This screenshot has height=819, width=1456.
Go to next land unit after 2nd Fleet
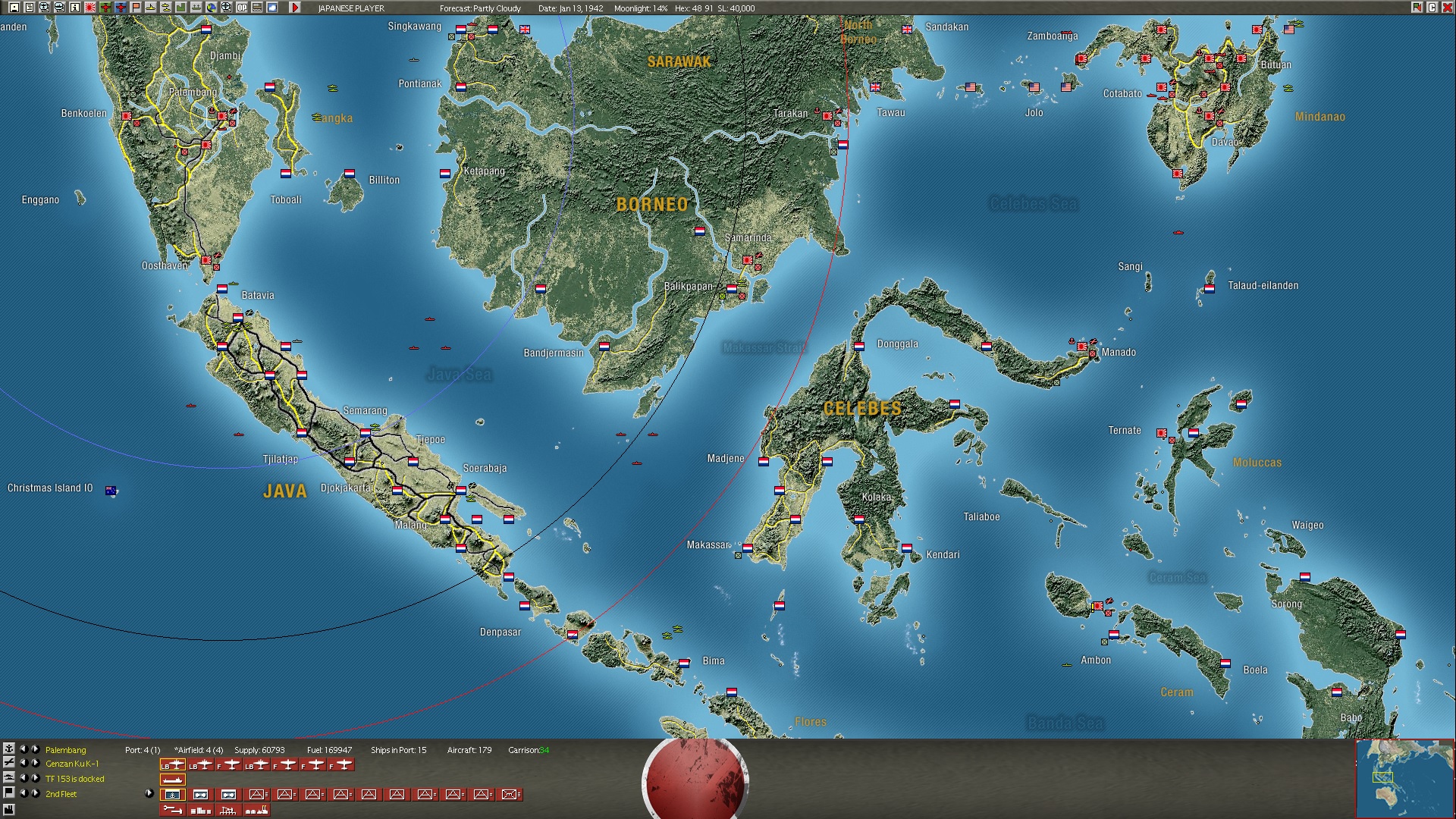click(35, 793)
